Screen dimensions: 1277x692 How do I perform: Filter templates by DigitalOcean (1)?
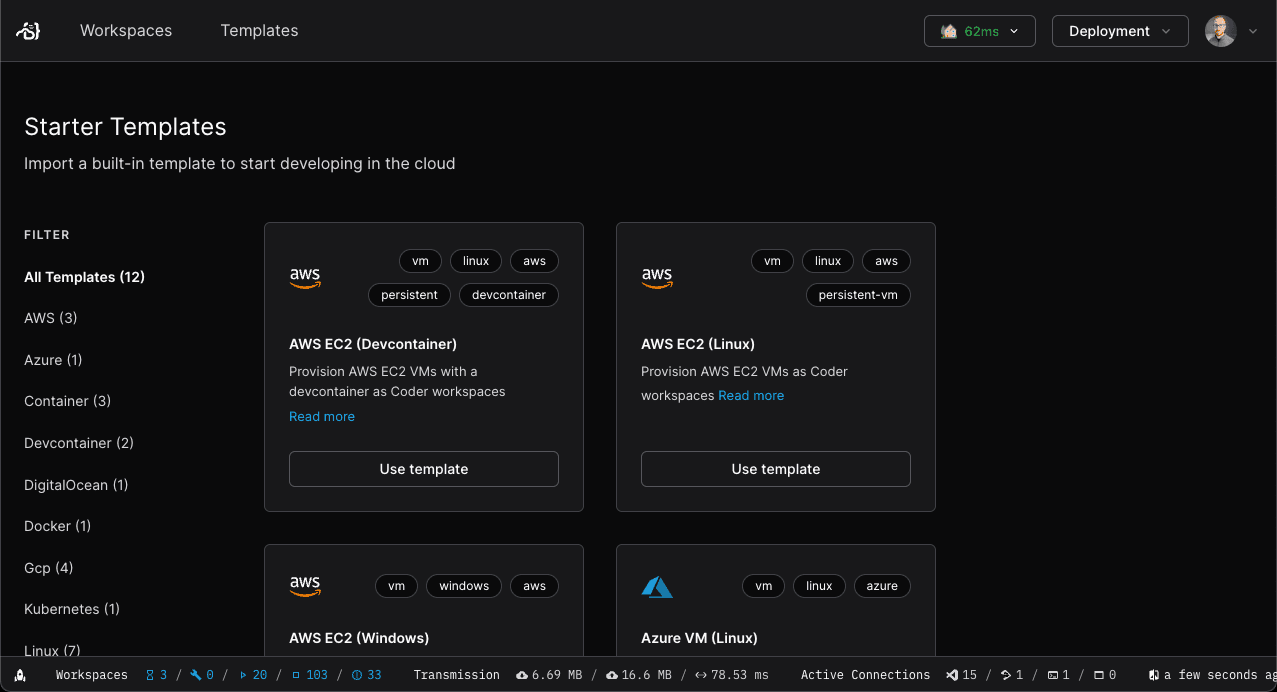[x=76, y=485]
